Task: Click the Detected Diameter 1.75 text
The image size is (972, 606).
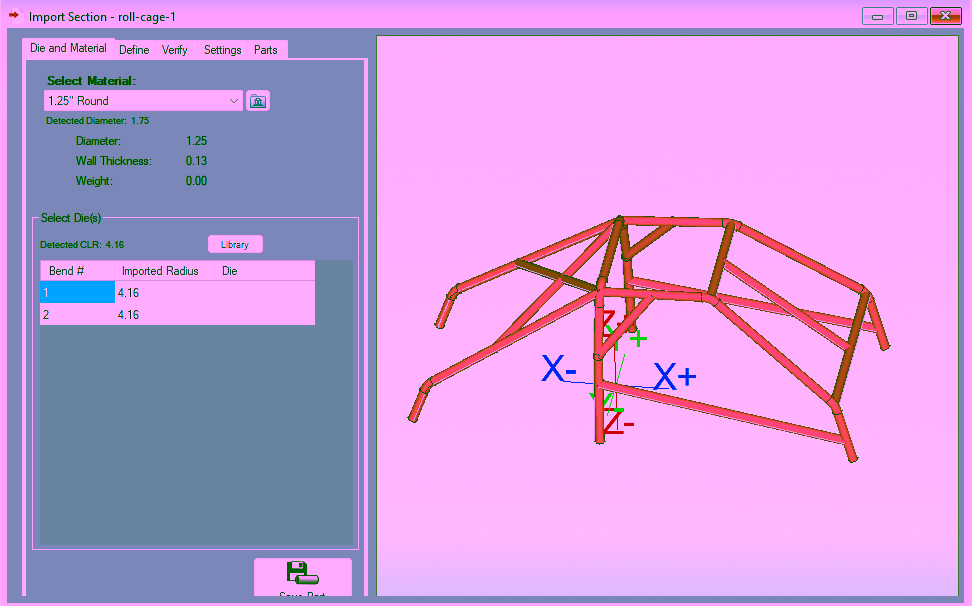Action: (97, 121)
